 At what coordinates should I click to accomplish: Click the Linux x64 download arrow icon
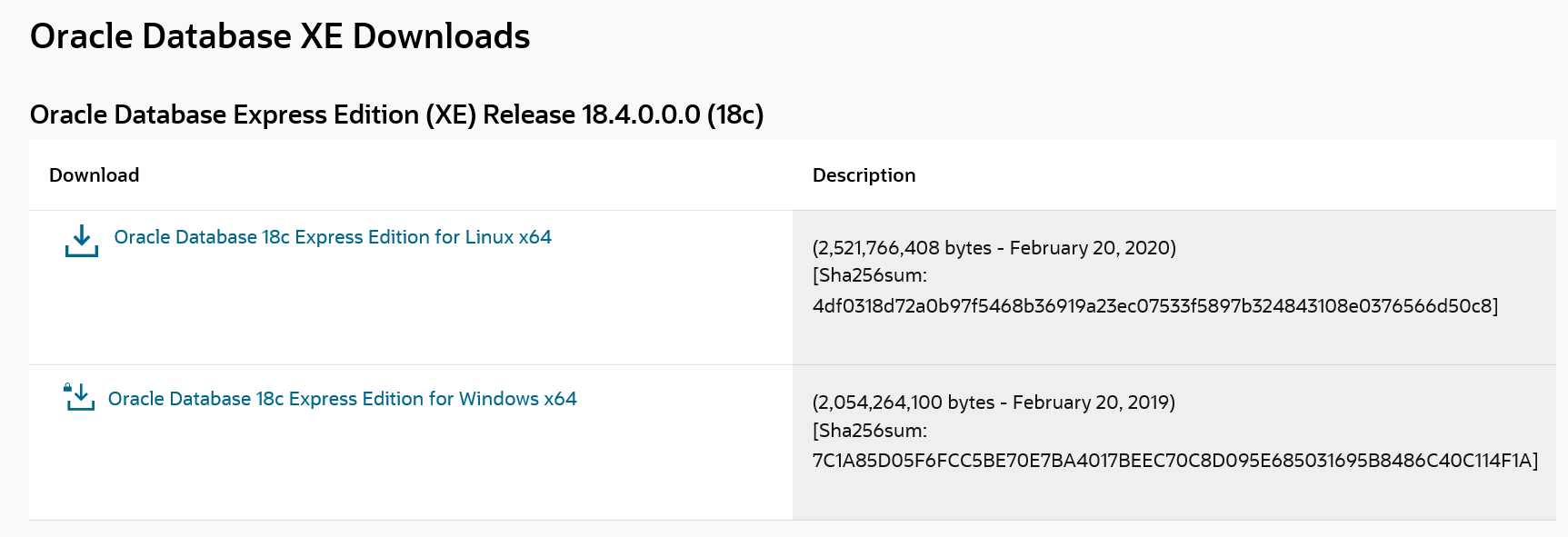click(x=82, y=241)
